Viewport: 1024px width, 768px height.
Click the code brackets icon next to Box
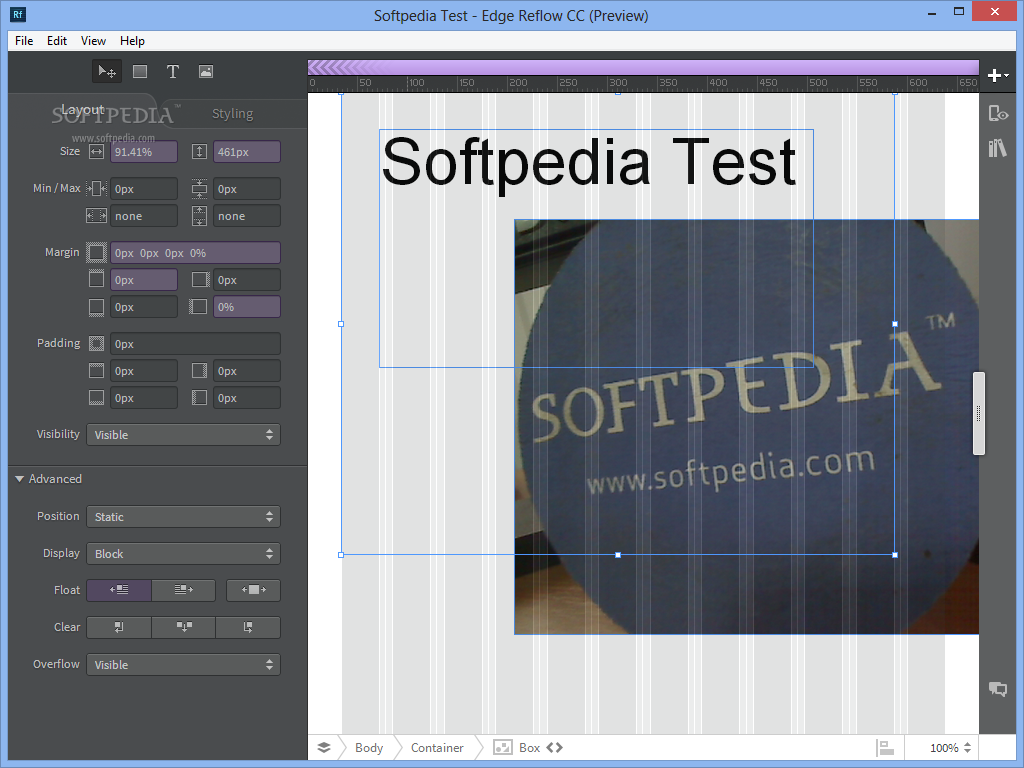pyautogui.click(x=554, y=747)
